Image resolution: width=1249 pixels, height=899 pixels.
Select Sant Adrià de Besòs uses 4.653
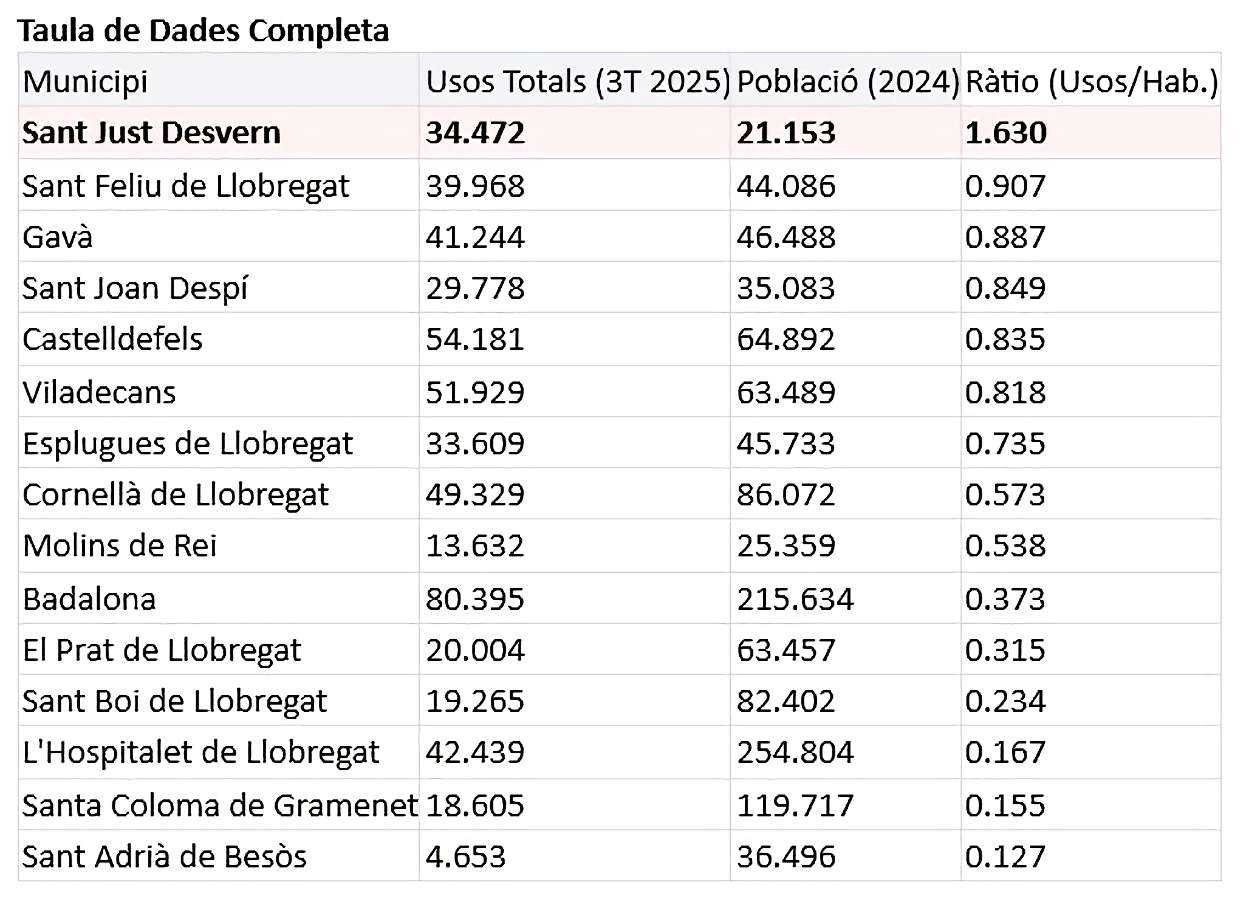click(466, 856)
